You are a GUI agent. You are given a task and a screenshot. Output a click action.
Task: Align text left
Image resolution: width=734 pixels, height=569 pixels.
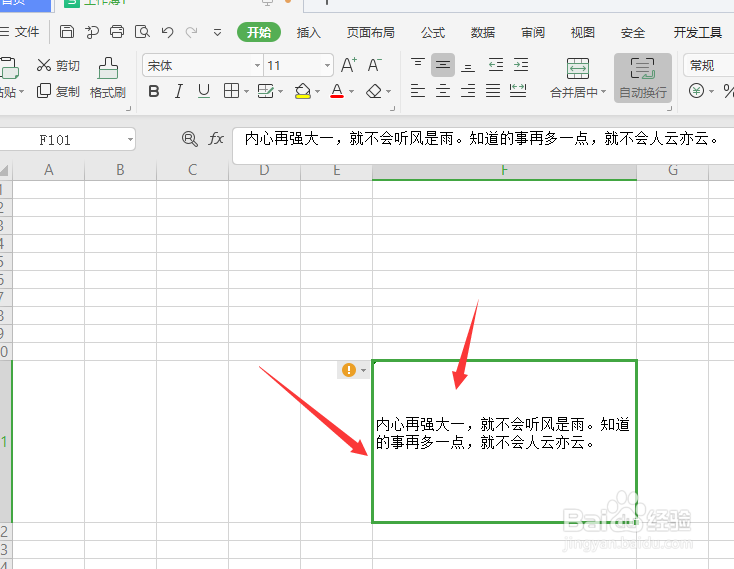coord(418,91)
